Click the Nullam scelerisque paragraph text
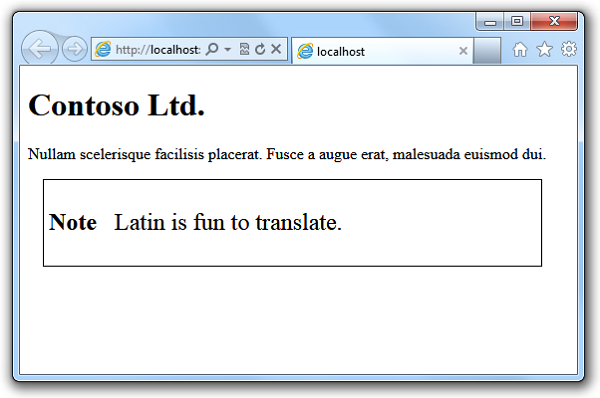This screenshot has width=600, height=398. tap(287, 154)
